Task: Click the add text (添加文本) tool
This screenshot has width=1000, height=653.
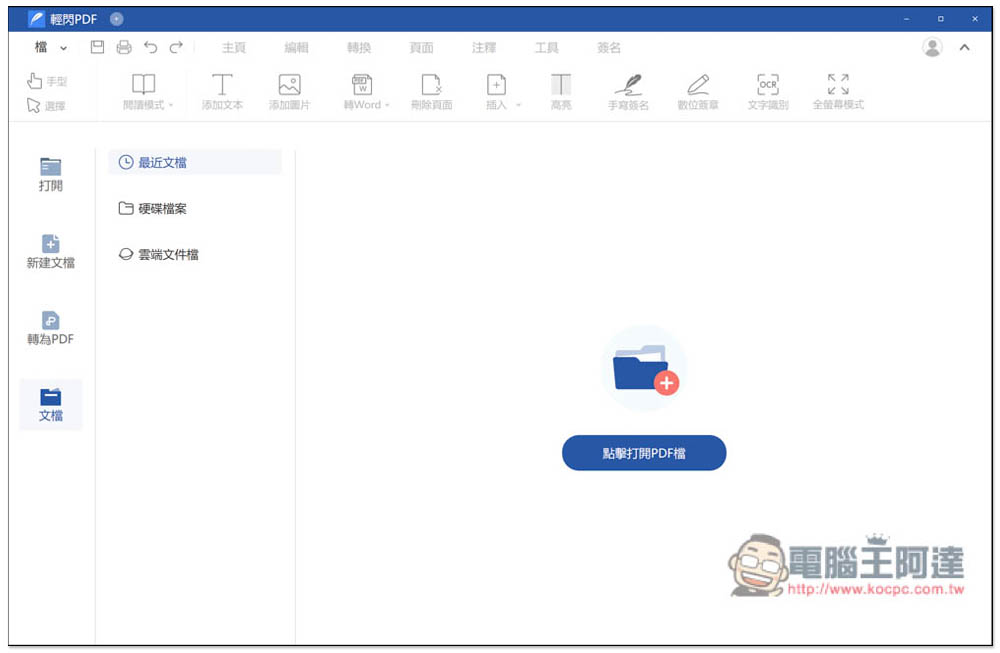Action: coord(222,92)
